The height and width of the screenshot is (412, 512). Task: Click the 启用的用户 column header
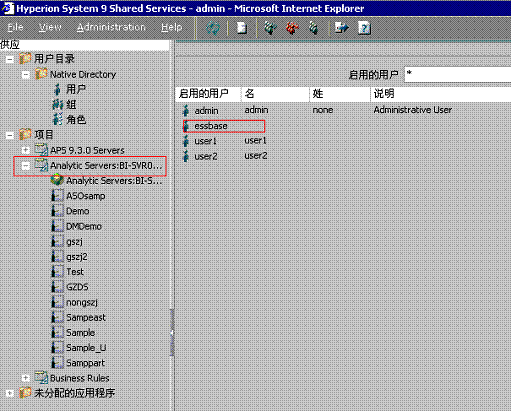(x=208, y=94)
